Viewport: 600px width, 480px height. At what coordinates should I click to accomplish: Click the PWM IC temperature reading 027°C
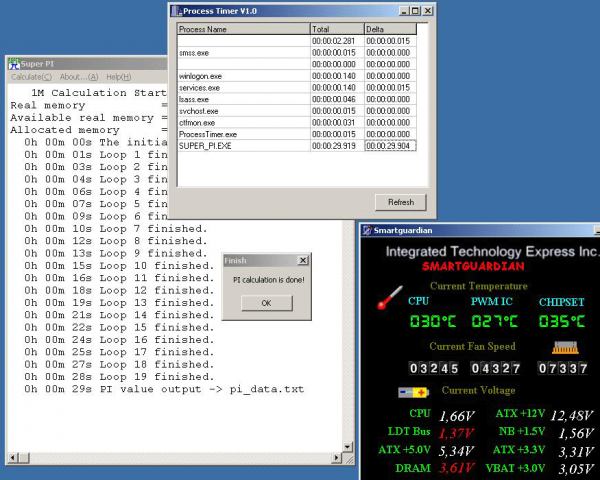pyautogui.click(x=494, y=321)
